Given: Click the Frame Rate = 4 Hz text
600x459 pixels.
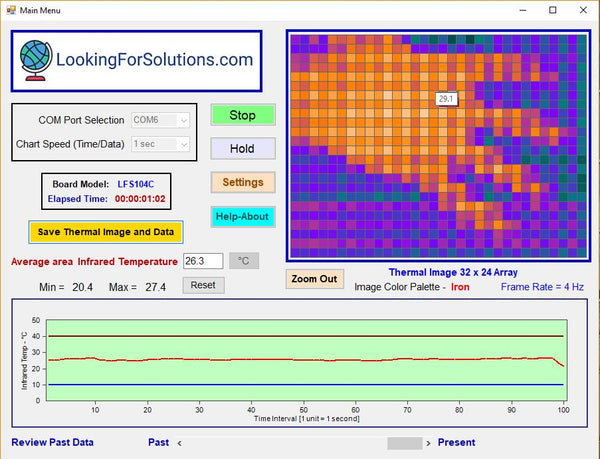Looking at the screenshot, I should pyautogui.click(x=542, y=287).
